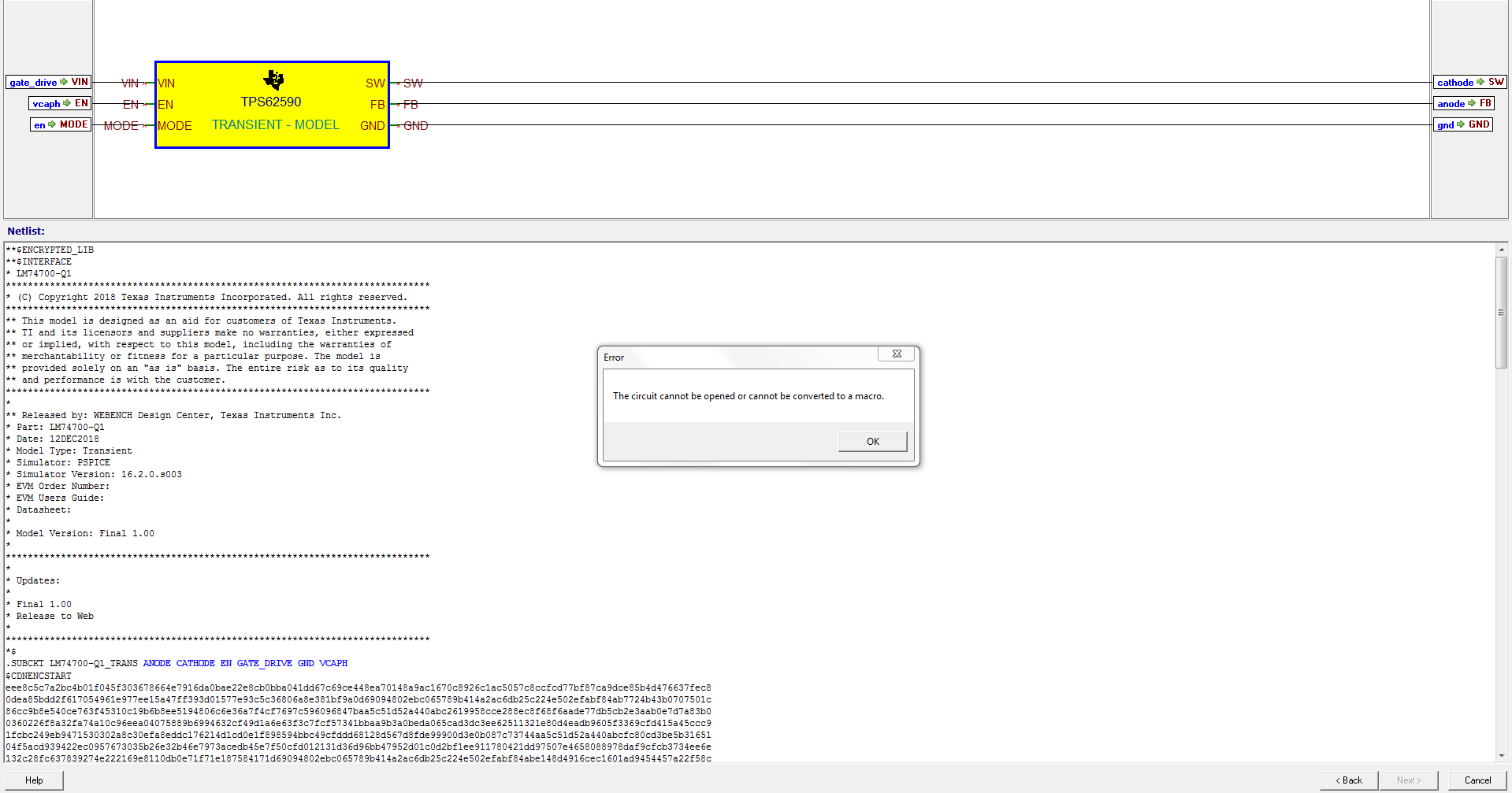This screenshot has width=1512, height=793.
Task: Select the gnd to GND pin mapping
Action: click(1463, 124)
